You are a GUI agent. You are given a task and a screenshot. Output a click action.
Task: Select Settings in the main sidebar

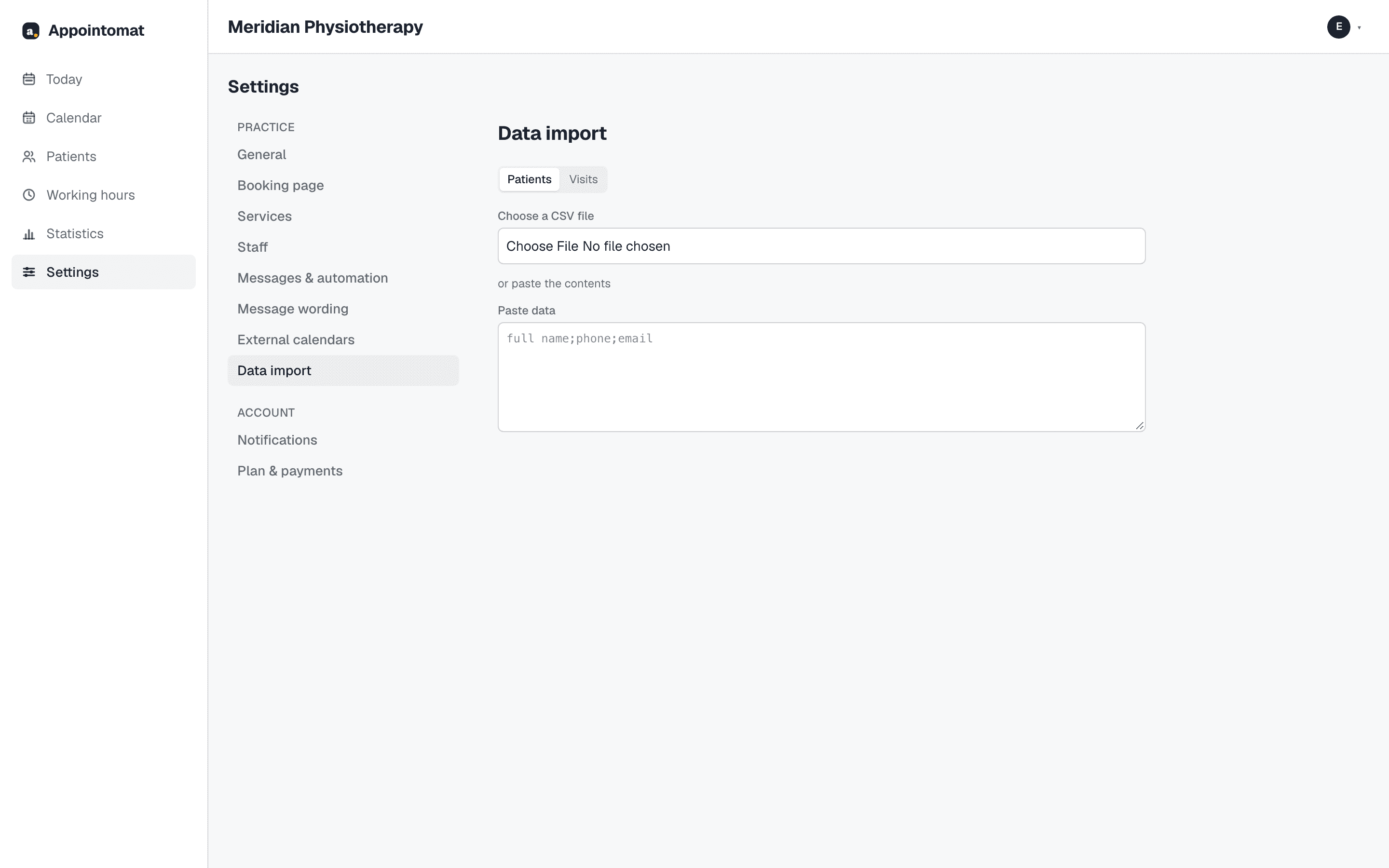coord(103,272)
